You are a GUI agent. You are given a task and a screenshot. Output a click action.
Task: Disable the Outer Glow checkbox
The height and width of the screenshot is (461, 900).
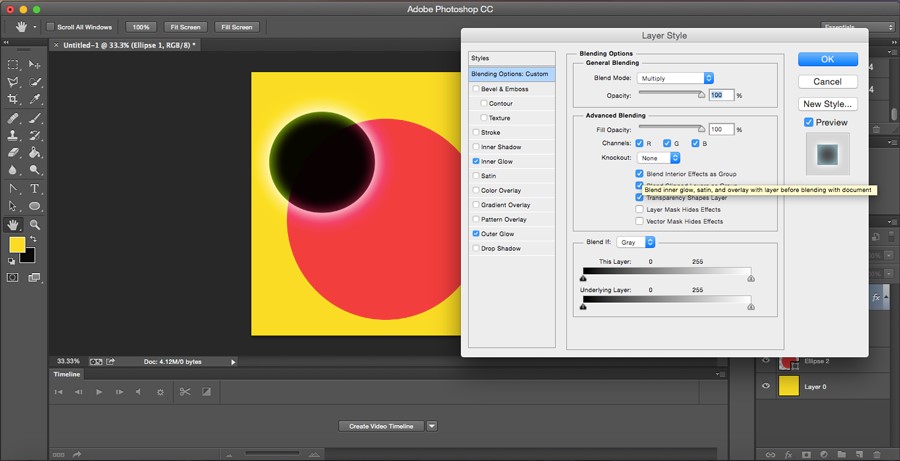(476, 234)
